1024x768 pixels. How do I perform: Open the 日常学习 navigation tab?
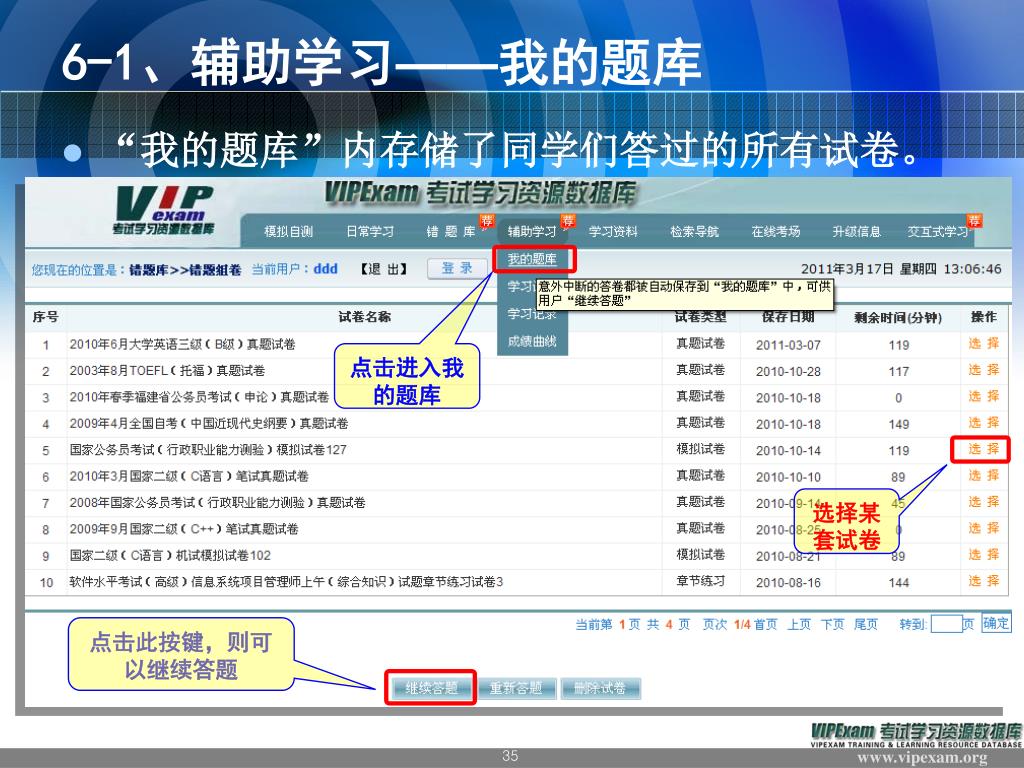(370, 232)
